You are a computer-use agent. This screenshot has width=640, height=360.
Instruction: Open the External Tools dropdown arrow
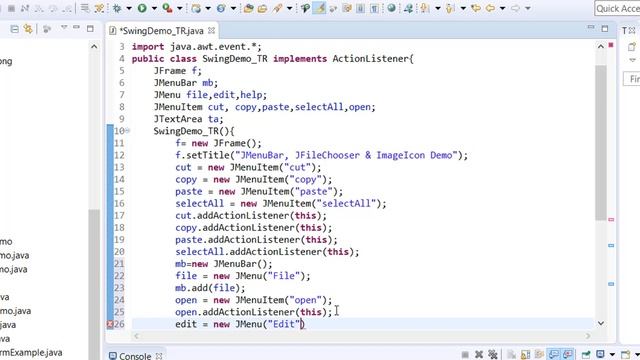179,8
